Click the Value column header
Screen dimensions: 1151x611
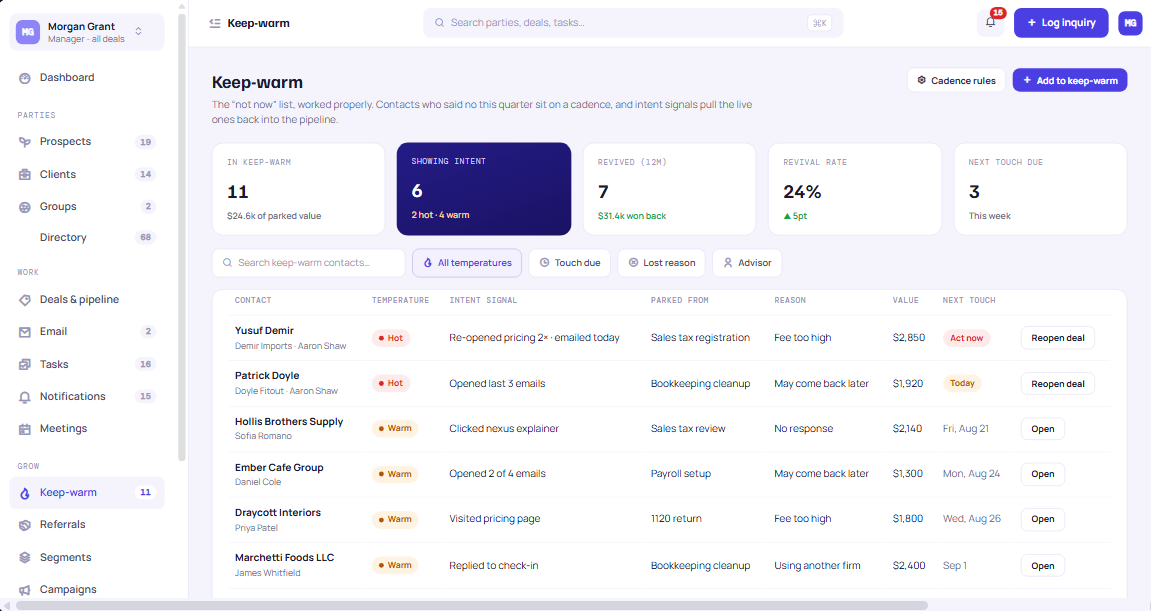click(x=905, y=300)
